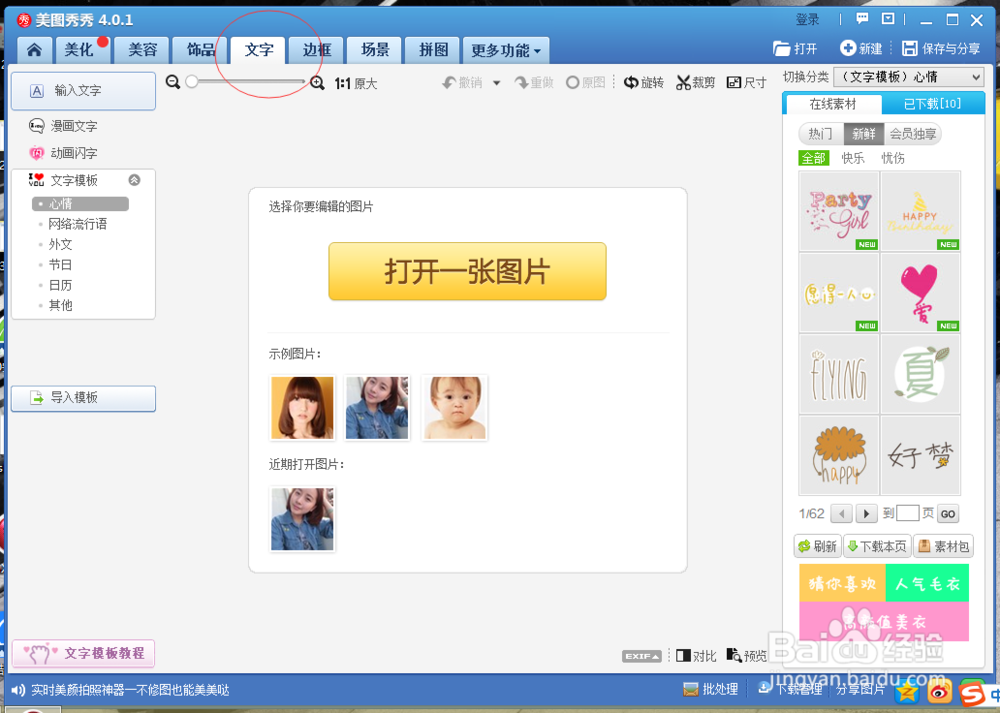Screen dimensions: 1000x713
Task: Open the feedback speech bubble icon
Action: pyautogui.click(x=862, y=18)
